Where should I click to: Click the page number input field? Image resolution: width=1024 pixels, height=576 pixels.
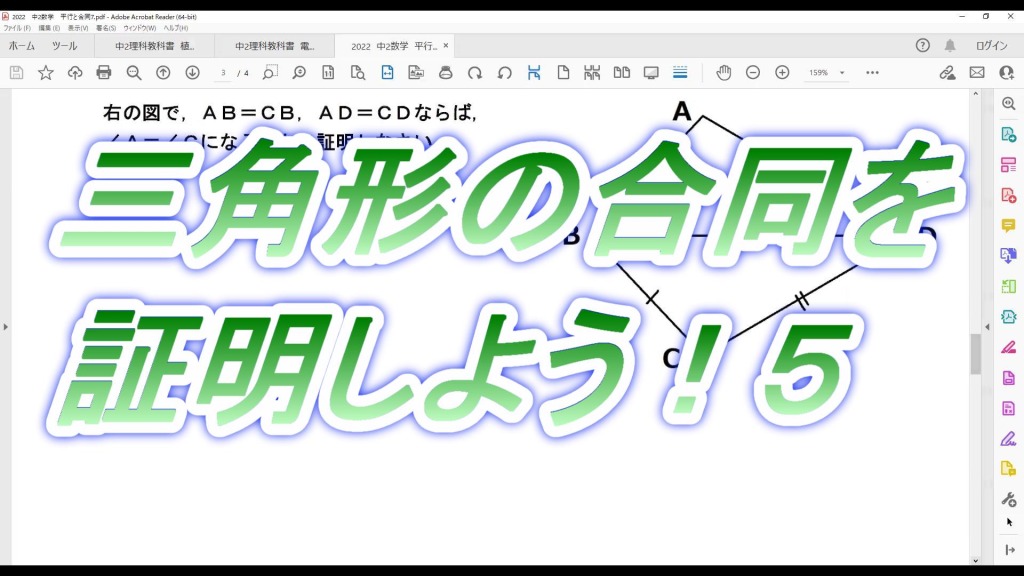coord(223,73)
